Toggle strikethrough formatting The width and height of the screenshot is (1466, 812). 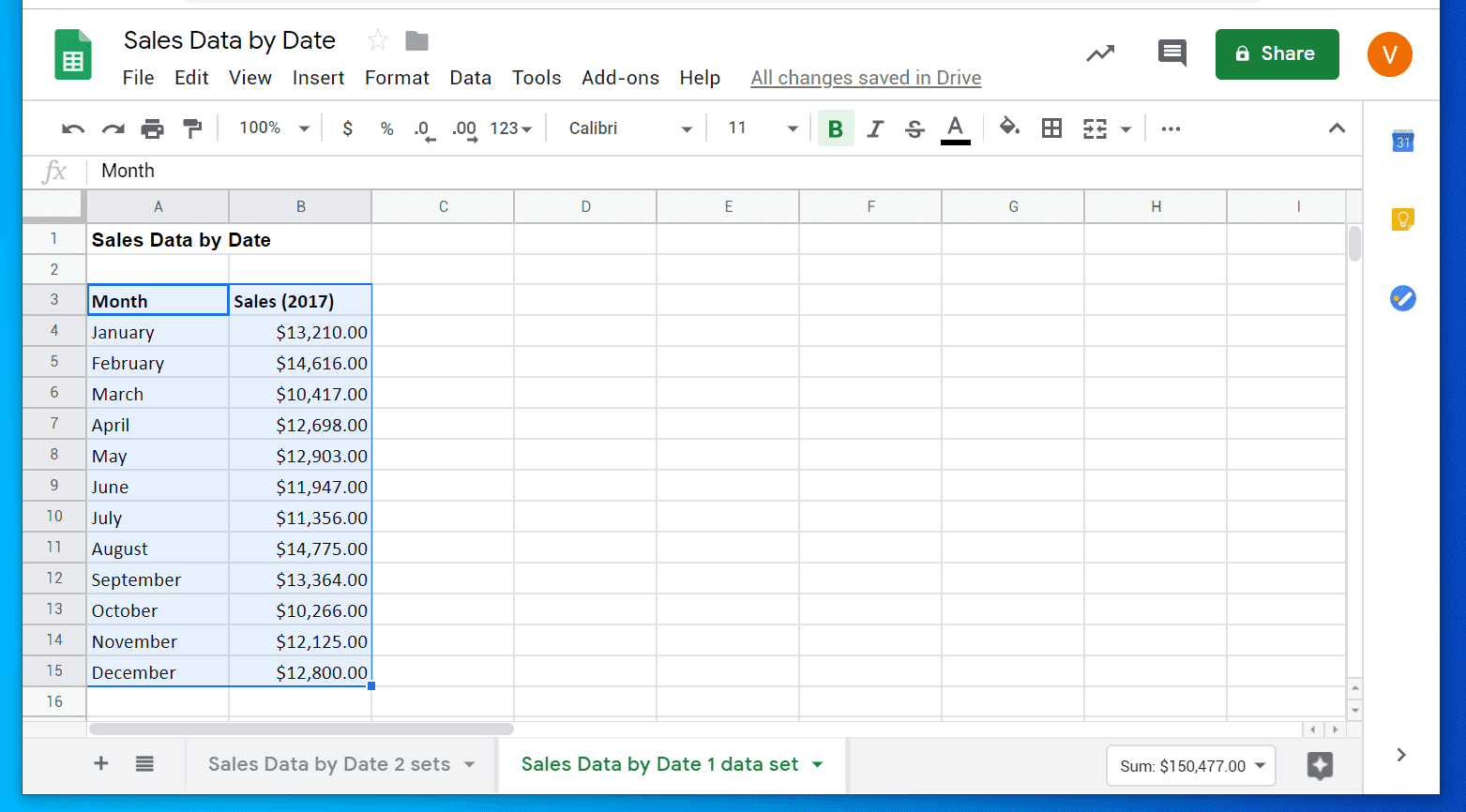tap(914, 128)
